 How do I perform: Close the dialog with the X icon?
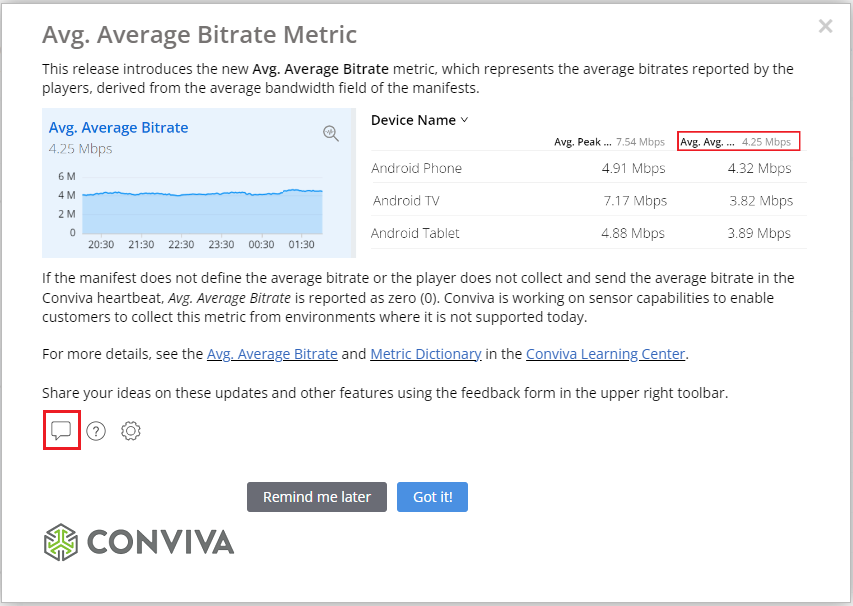tap(825, 27)
